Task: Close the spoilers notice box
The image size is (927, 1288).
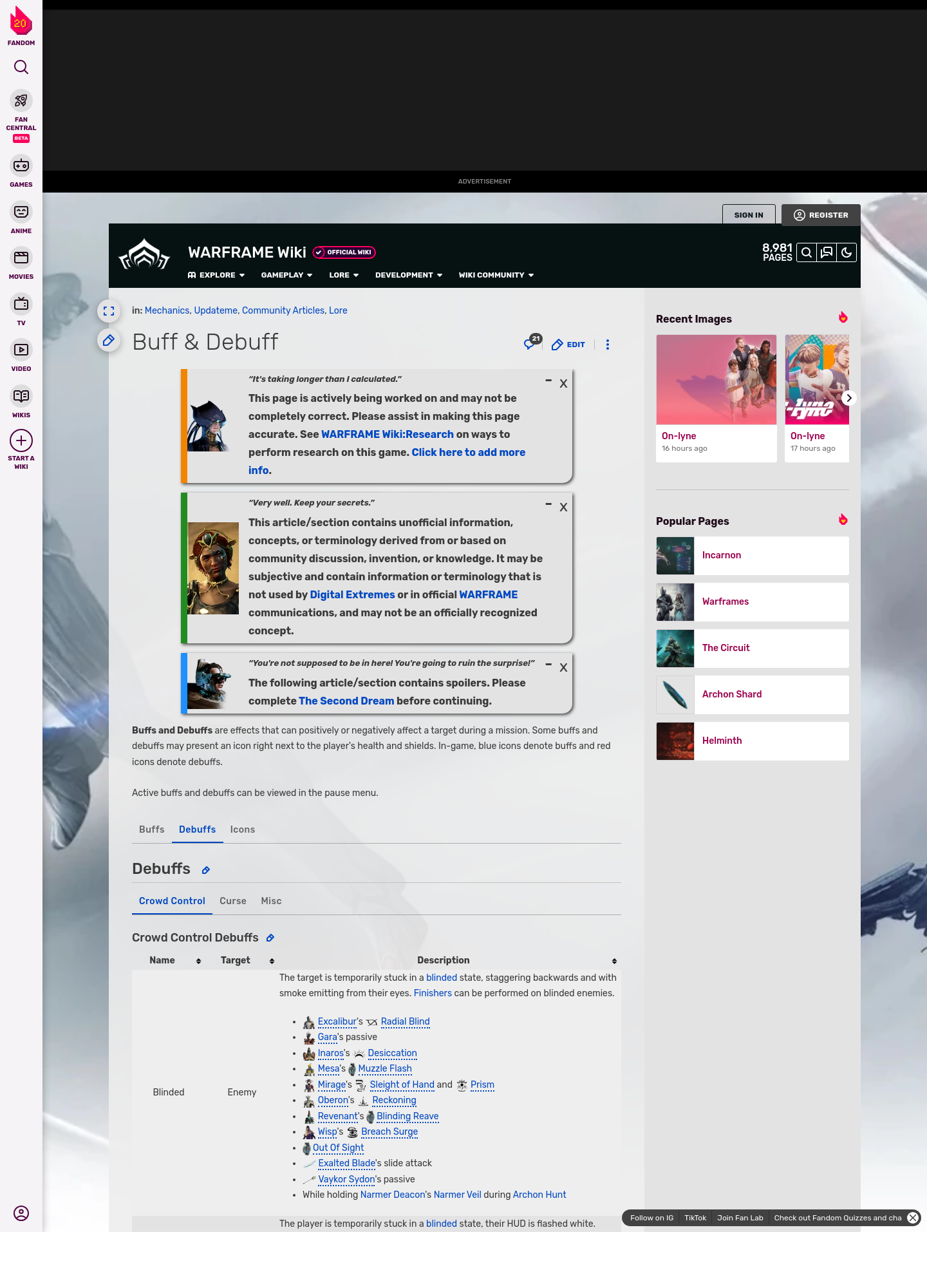Action: tap(563, 668)
